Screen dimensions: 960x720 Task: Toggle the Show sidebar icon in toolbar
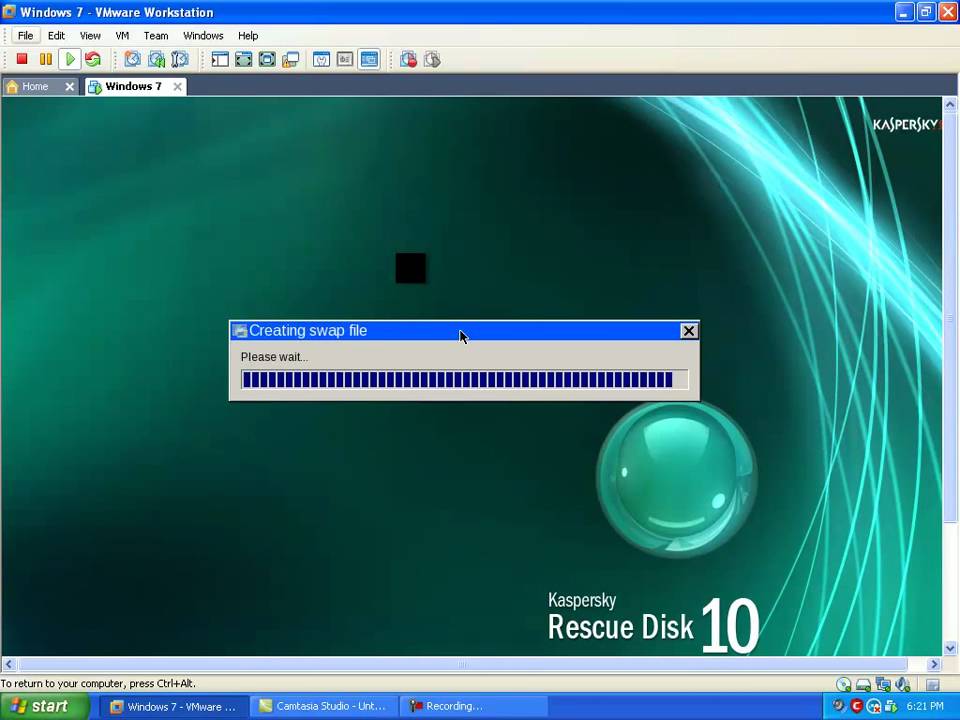point(220,59)
